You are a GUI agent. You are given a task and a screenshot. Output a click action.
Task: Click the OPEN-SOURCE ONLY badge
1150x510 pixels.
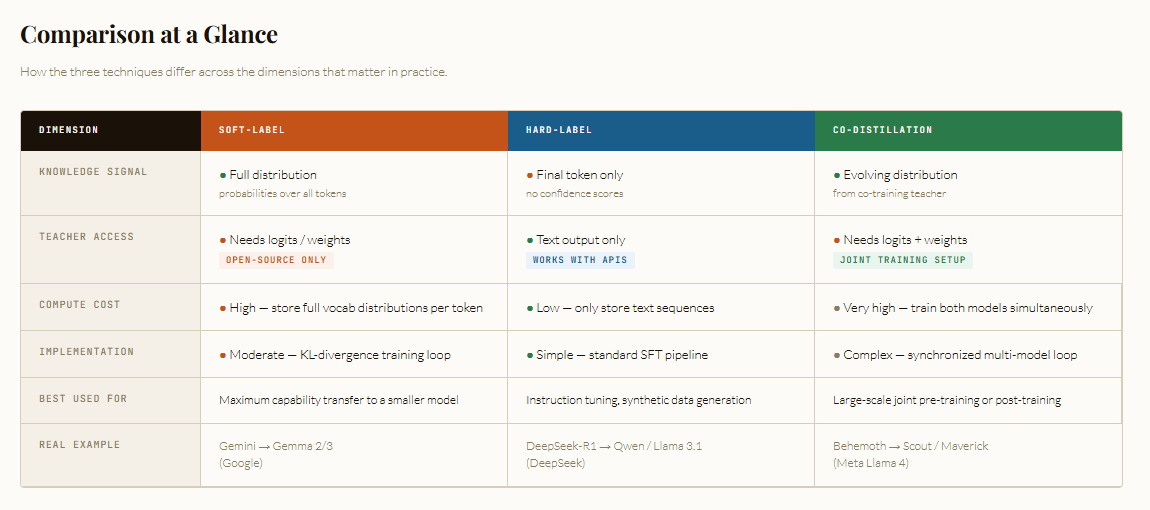276,261
